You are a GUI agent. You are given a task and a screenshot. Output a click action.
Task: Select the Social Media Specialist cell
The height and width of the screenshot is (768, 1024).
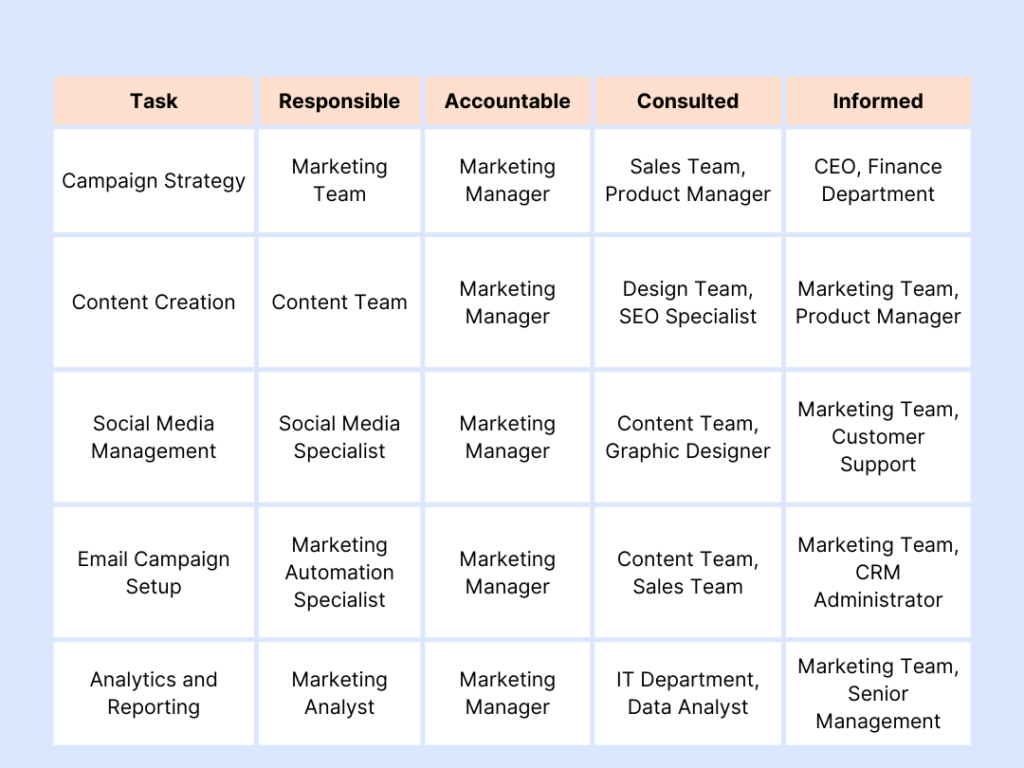coord(340,438)
